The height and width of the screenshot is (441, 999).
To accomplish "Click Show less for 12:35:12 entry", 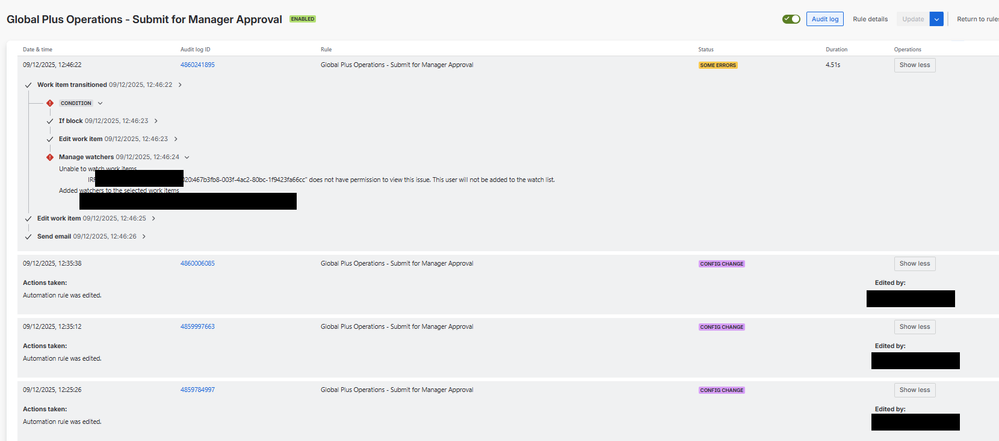I will pos(915,326).
